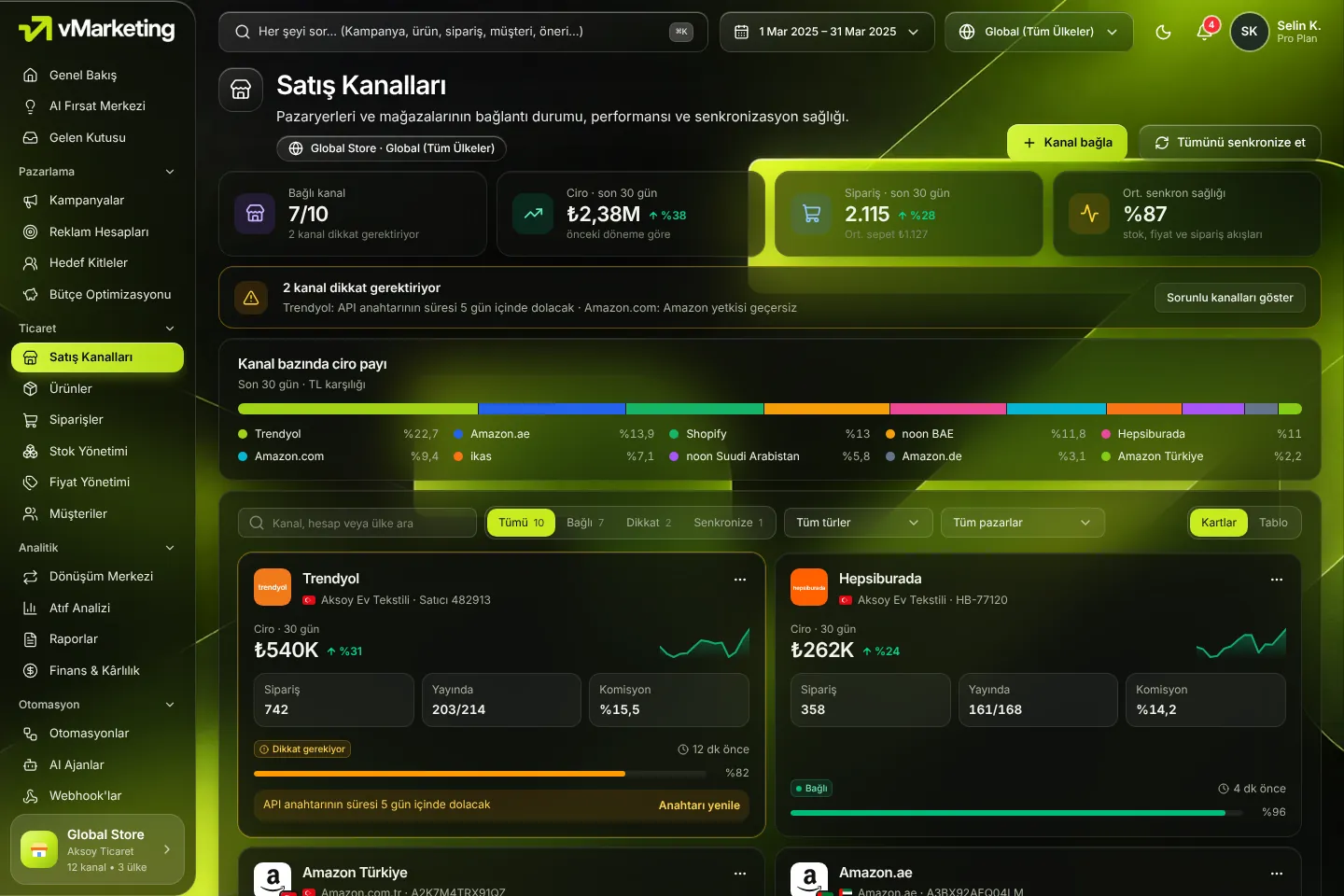Viewport: 1344px width, 896px height.
Task: Click the Kanal bağla button
Action: point(1067,143)
